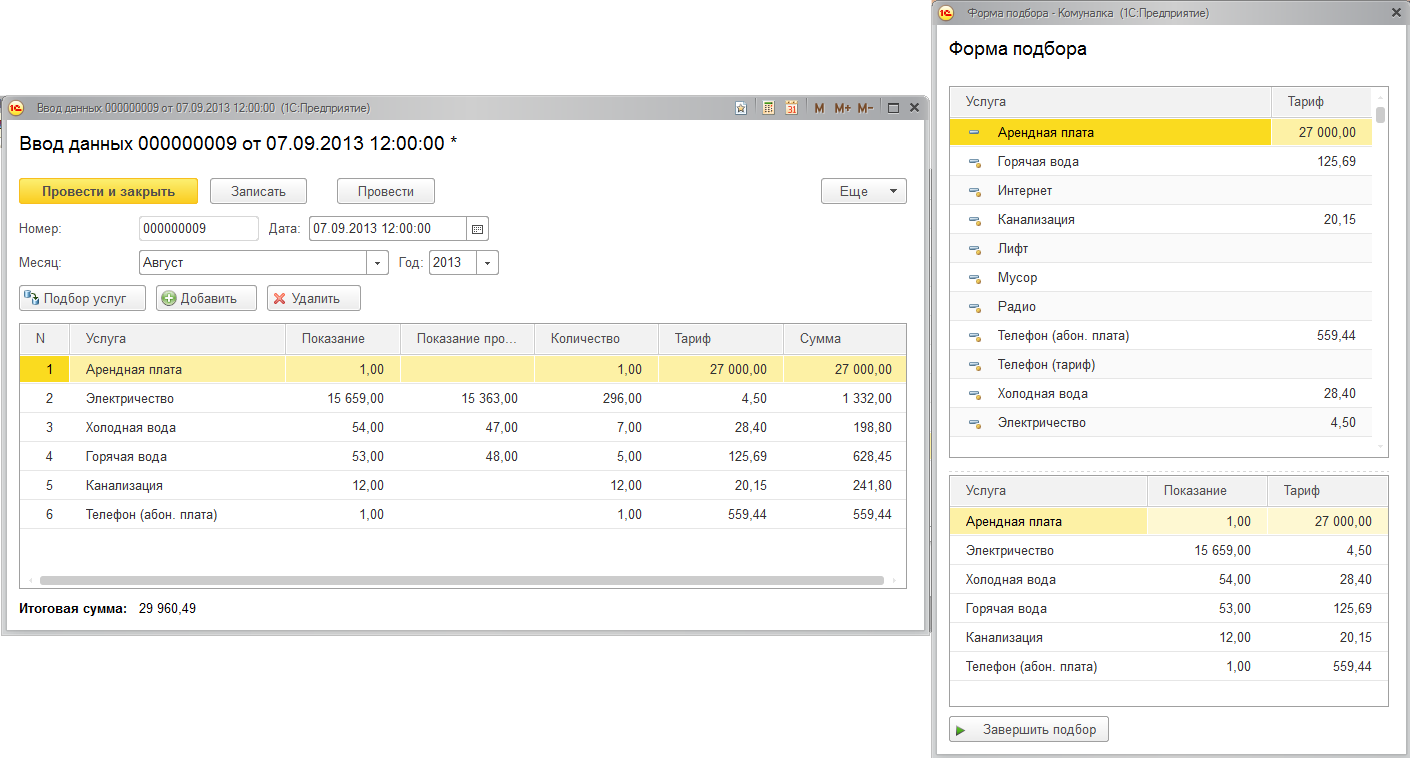Select Канализация in lower selection table
1410x758 pixels.
pyautogui.click(x=1169, y=638)
